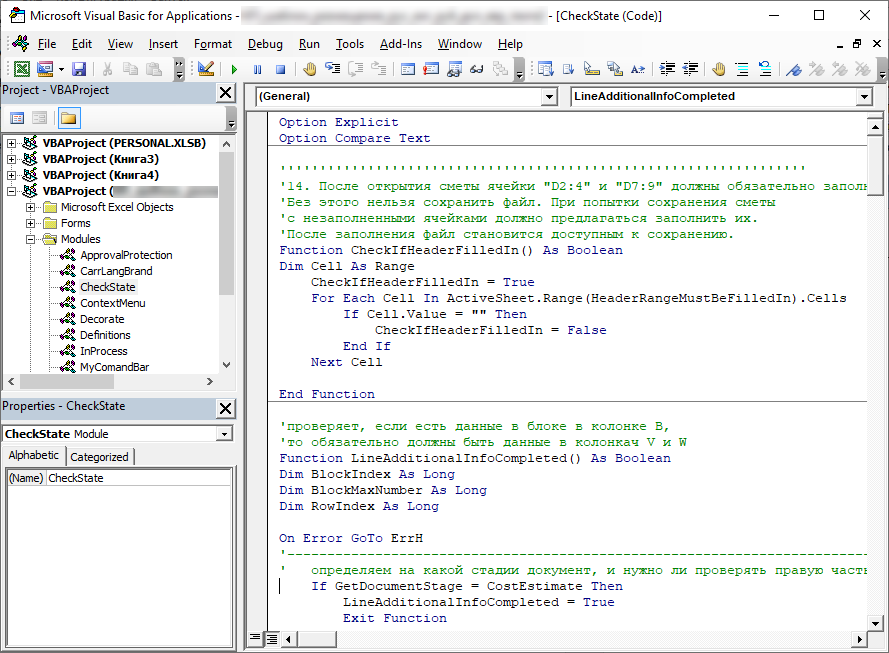Step Out of the current procedure

pyautogui.click(x=378, y=69)
